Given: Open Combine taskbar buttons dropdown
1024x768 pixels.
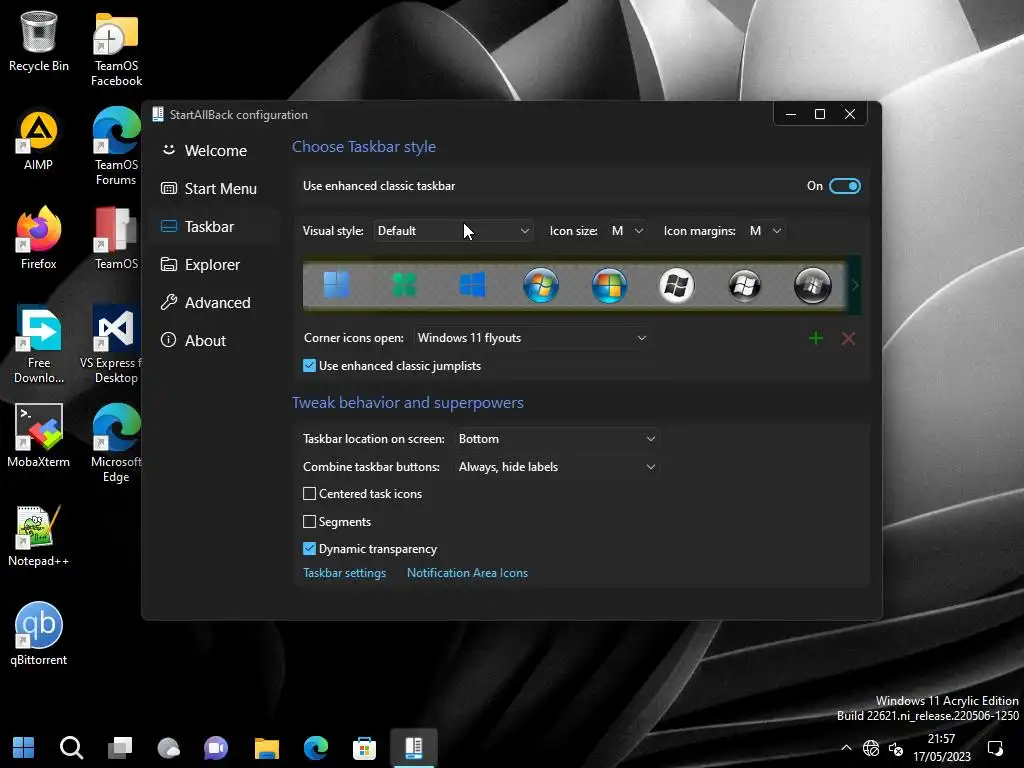Looking at the screenshot, I should point(557,467).
